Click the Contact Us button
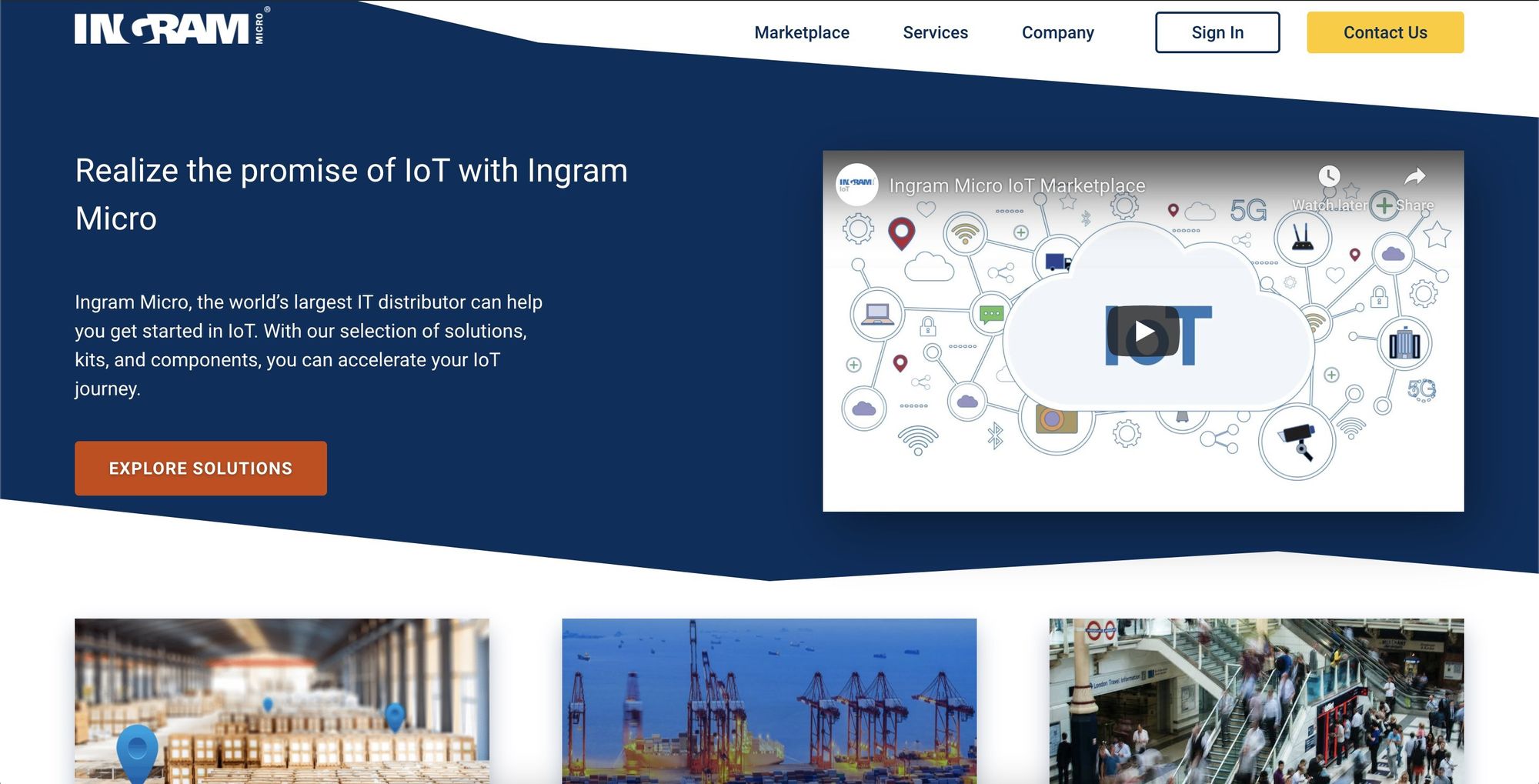The width and height of the screenshot is (1539, 784). click(x=1385, y=32)
